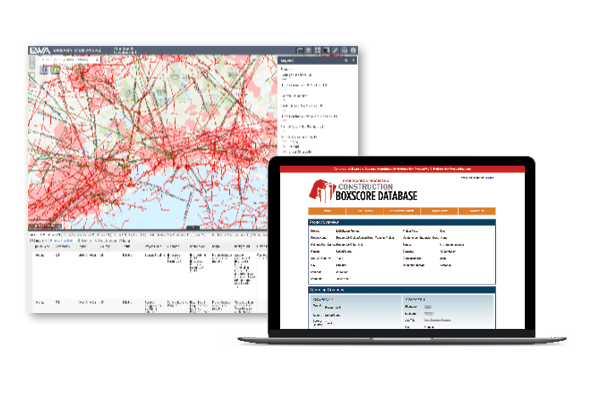Click the logout link on the Boxscore page

pos(489,178)
